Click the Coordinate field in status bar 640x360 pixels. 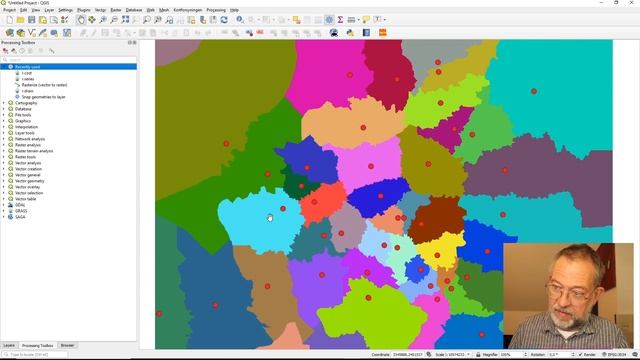(x=408, y=355)
